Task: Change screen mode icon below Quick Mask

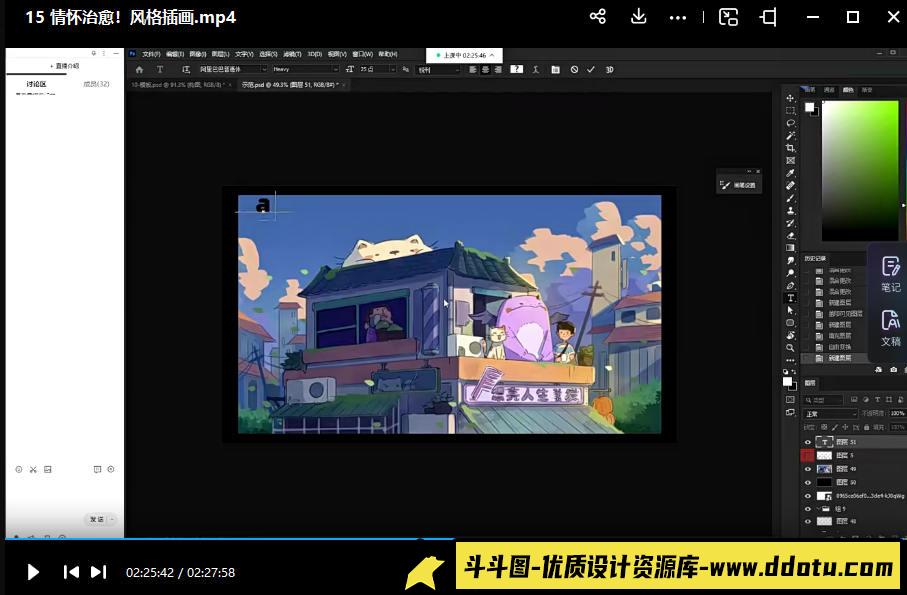Action: point(790,412)
